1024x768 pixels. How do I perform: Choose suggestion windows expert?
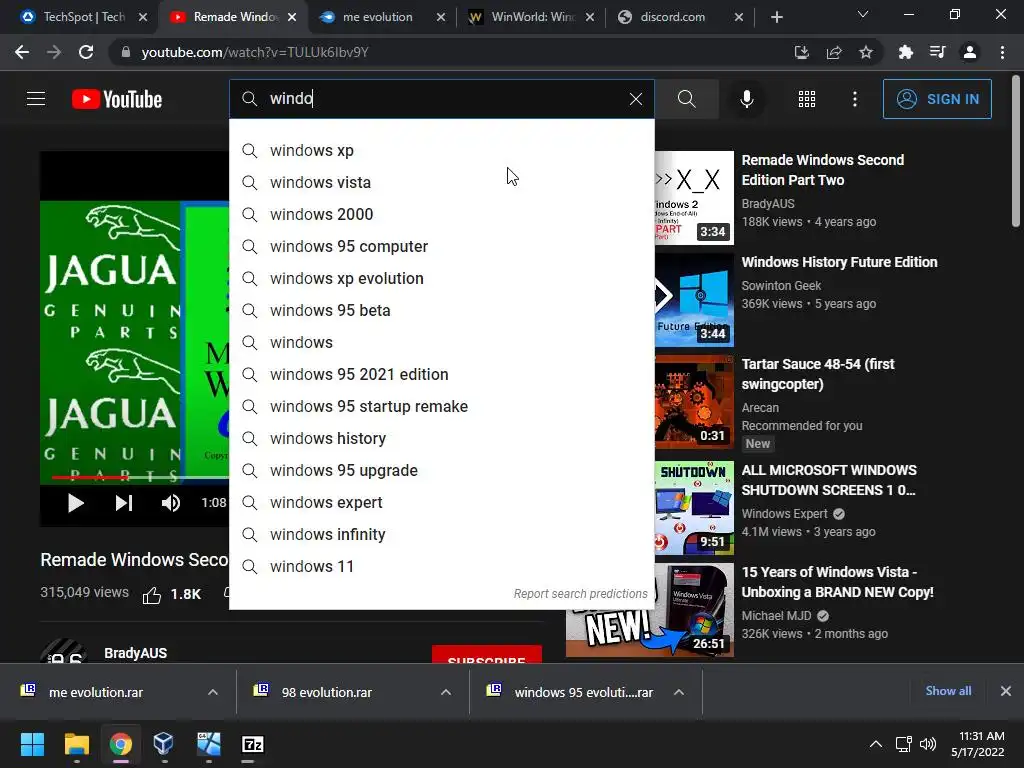point(441,502)
